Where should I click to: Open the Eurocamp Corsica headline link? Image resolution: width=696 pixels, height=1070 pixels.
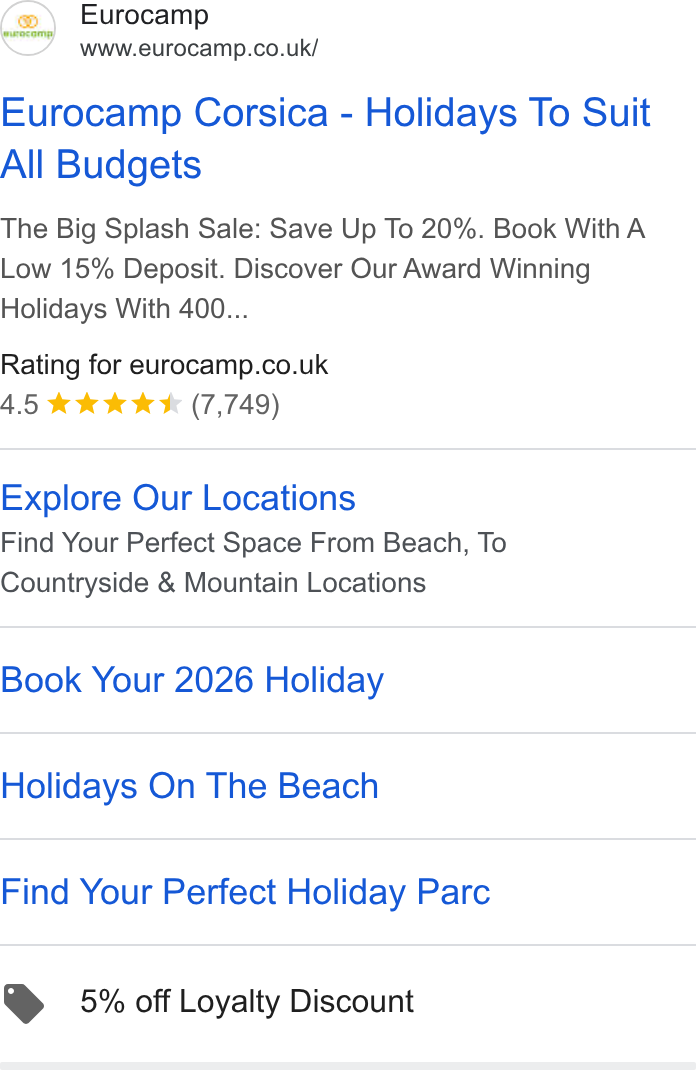click(325, 139)
